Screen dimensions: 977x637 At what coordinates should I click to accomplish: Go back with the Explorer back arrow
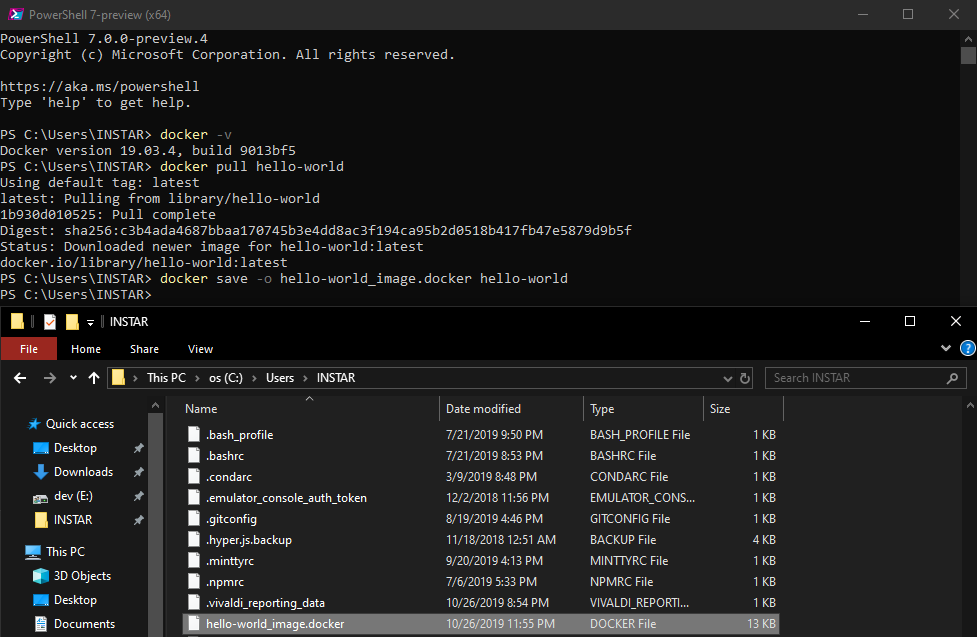[x=20, y=378]
